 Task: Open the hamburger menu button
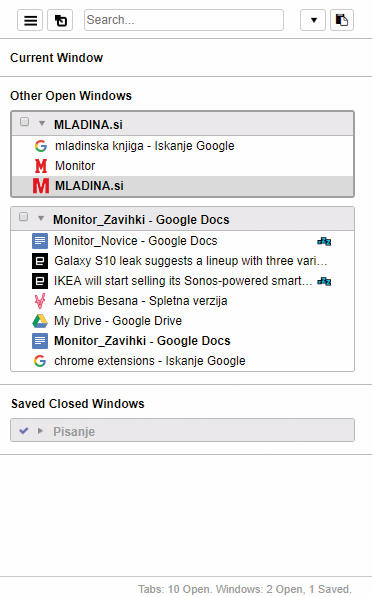(30, 20)
